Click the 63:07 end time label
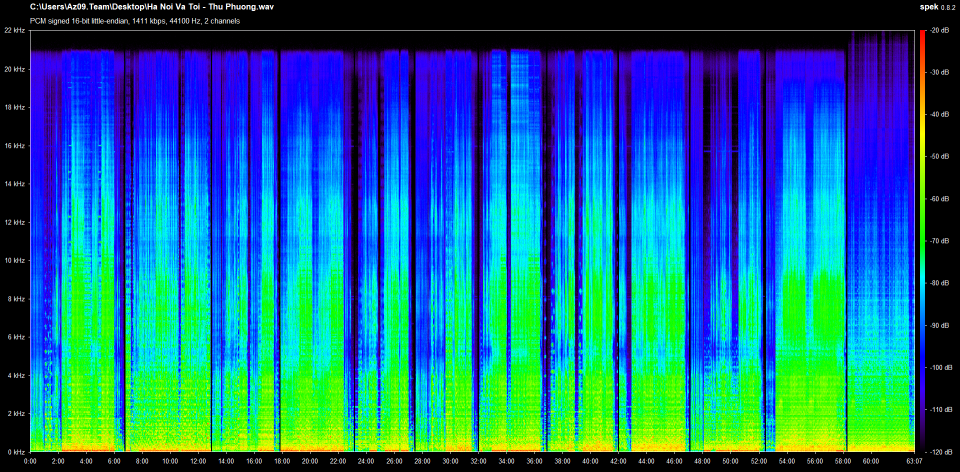The image size is (960, 472). coord(913,462)
